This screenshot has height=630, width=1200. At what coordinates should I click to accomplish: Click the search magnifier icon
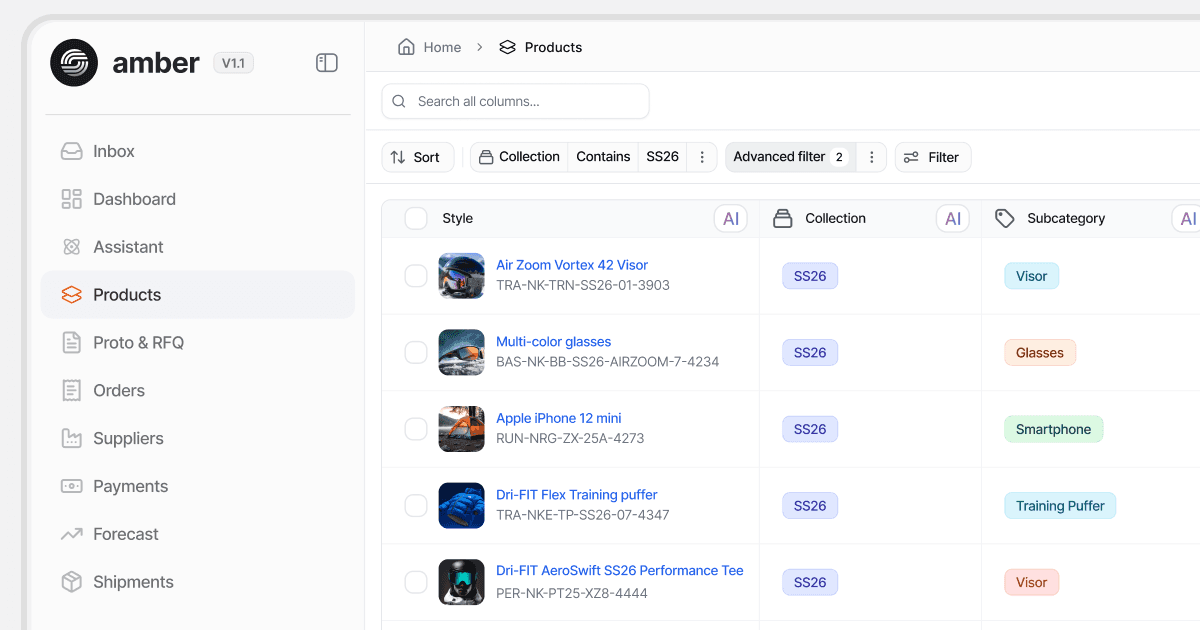(399, 101)
